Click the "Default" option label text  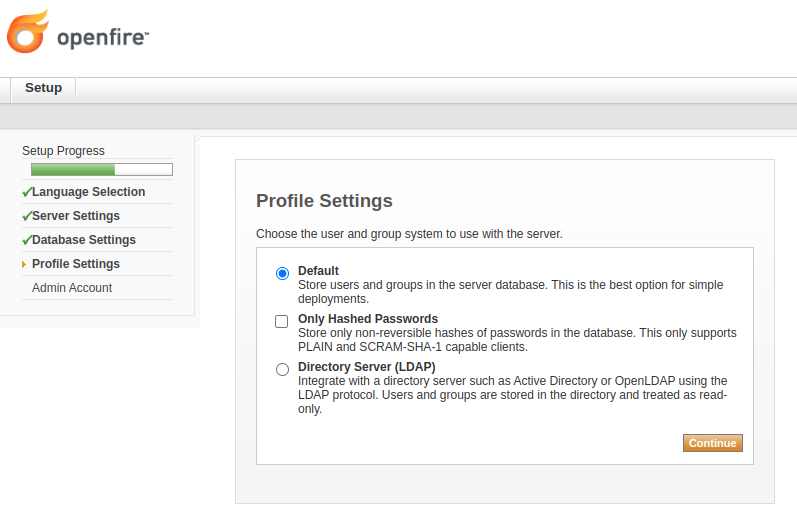(x=318, y=271)
